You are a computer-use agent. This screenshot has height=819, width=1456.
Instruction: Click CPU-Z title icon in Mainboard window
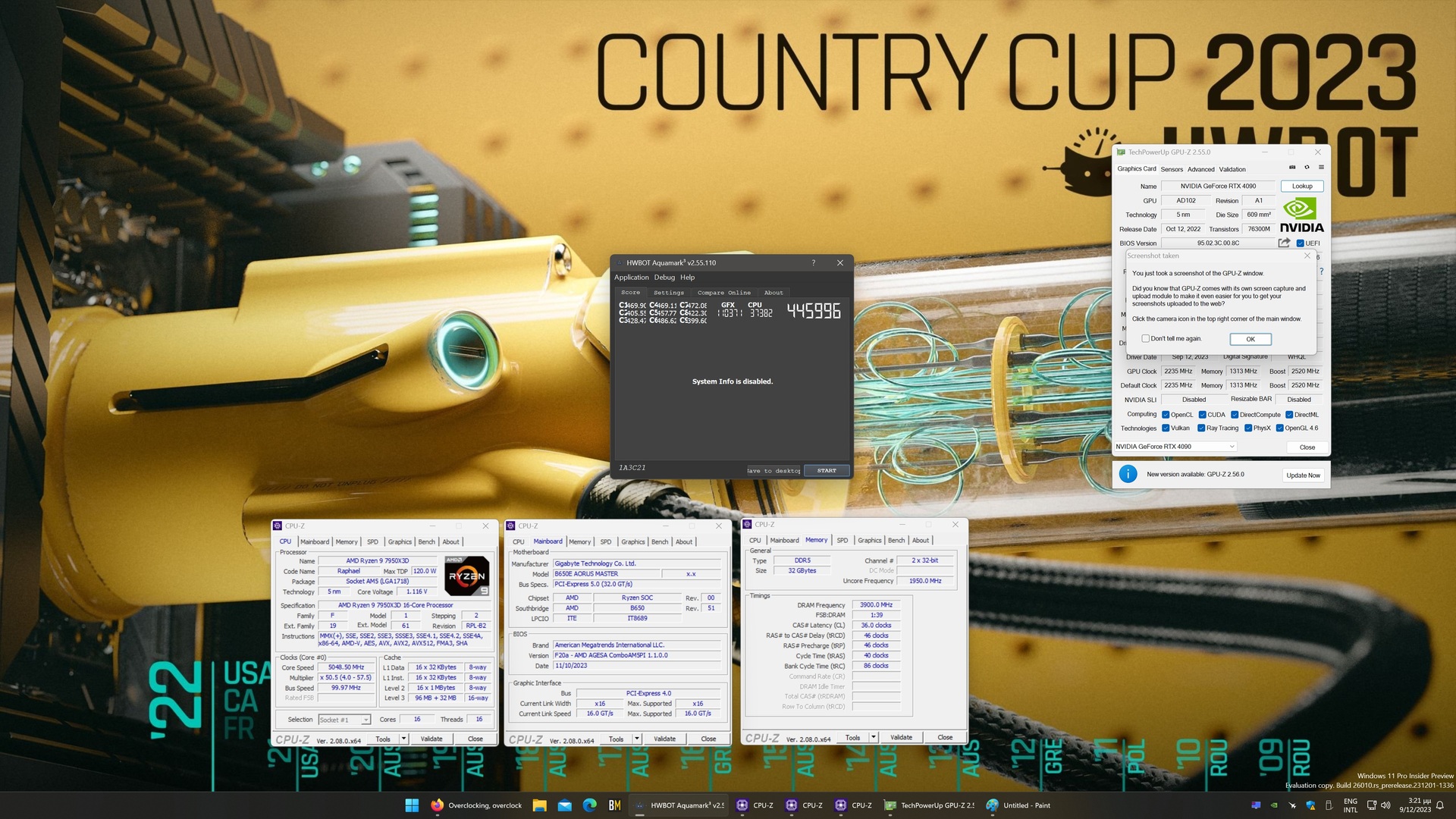coord(510,526)
